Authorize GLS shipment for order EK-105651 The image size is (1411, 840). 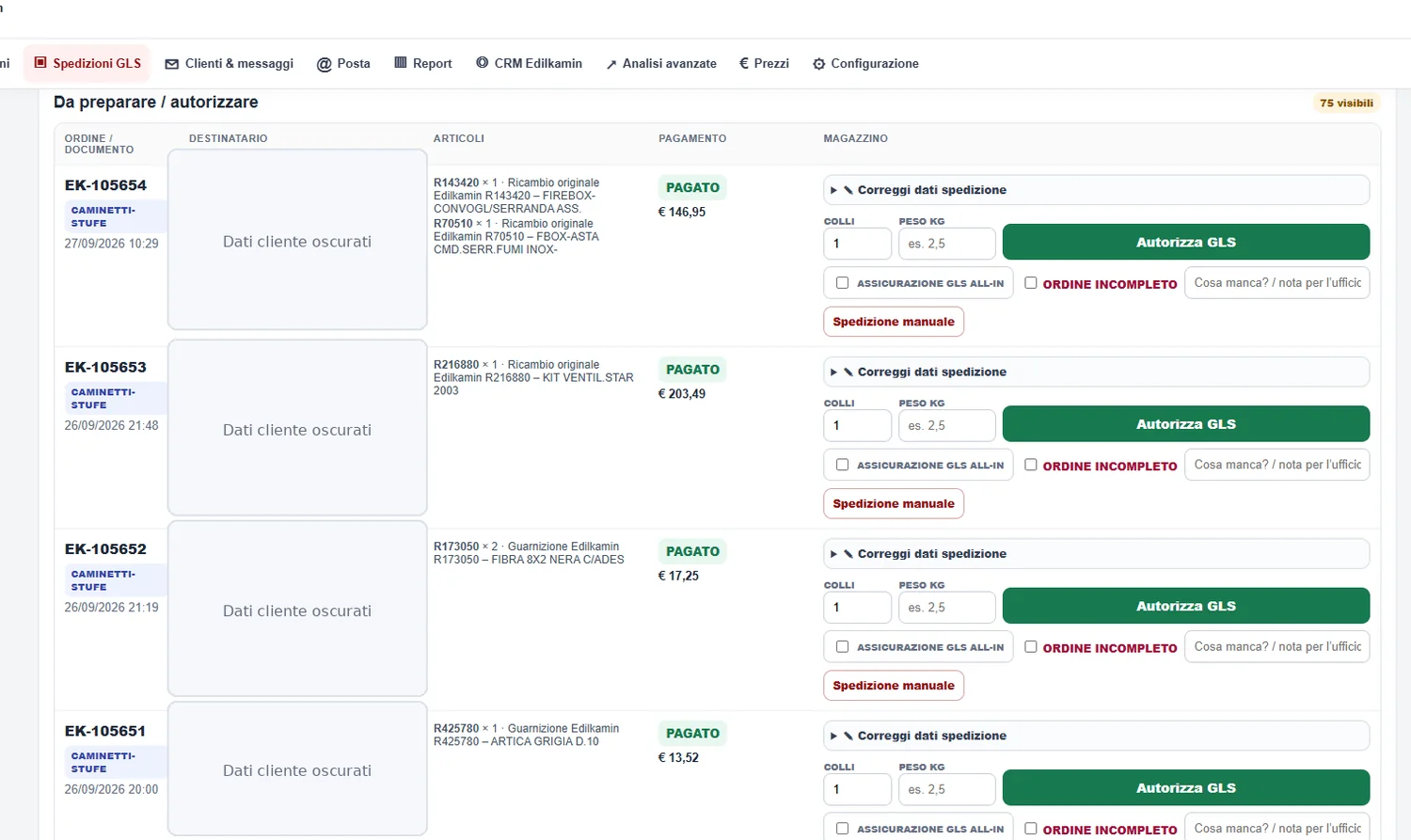pos(1186,788)
